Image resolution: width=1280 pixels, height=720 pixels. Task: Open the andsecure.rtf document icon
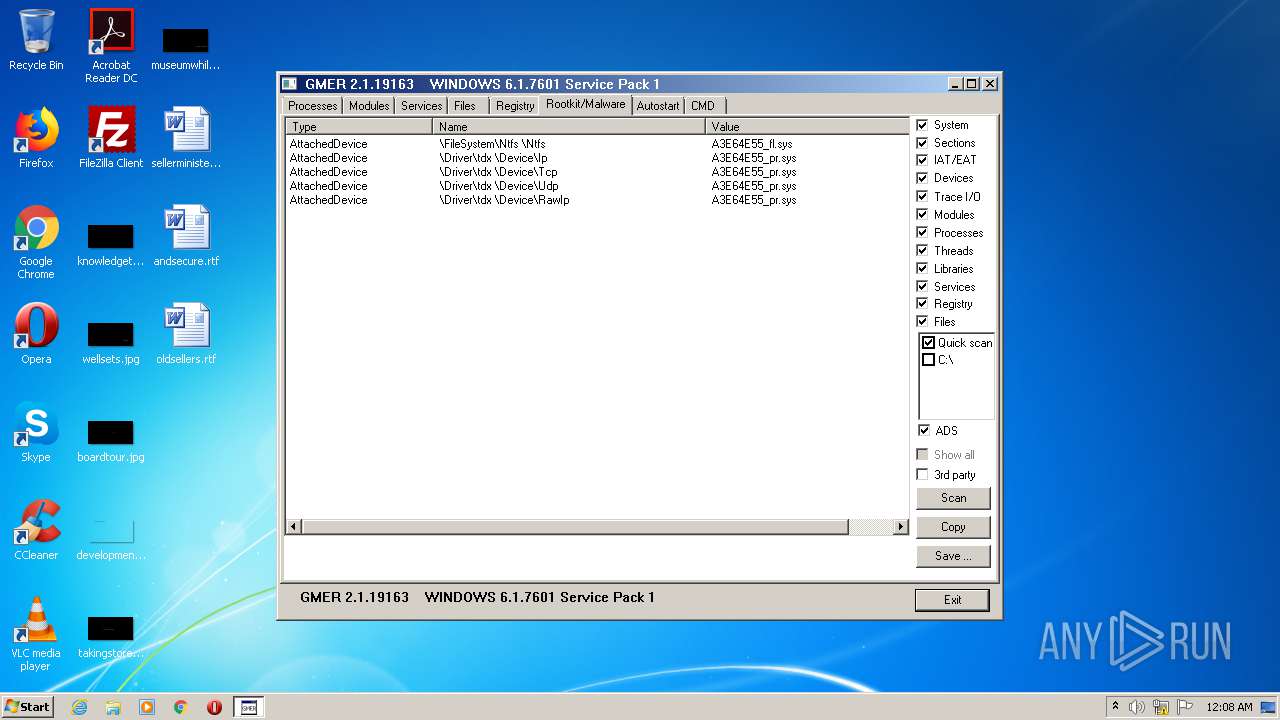point(186,236)
